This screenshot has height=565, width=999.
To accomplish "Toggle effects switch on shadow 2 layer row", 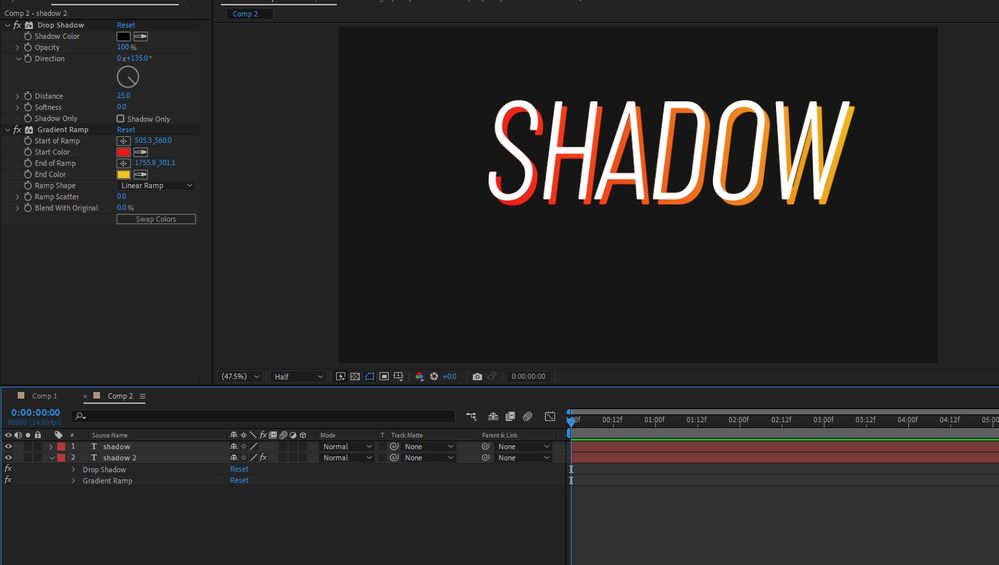I will 263,458.
